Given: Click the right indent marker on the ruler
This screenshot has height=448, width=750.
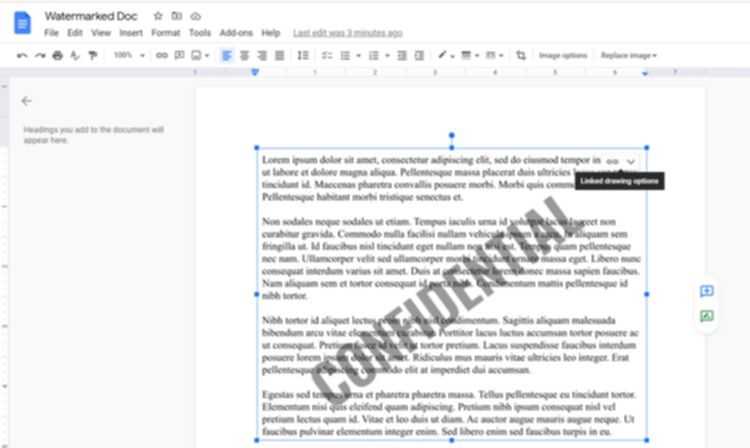Looking at the screenshot, I should (x=645, y=73).
